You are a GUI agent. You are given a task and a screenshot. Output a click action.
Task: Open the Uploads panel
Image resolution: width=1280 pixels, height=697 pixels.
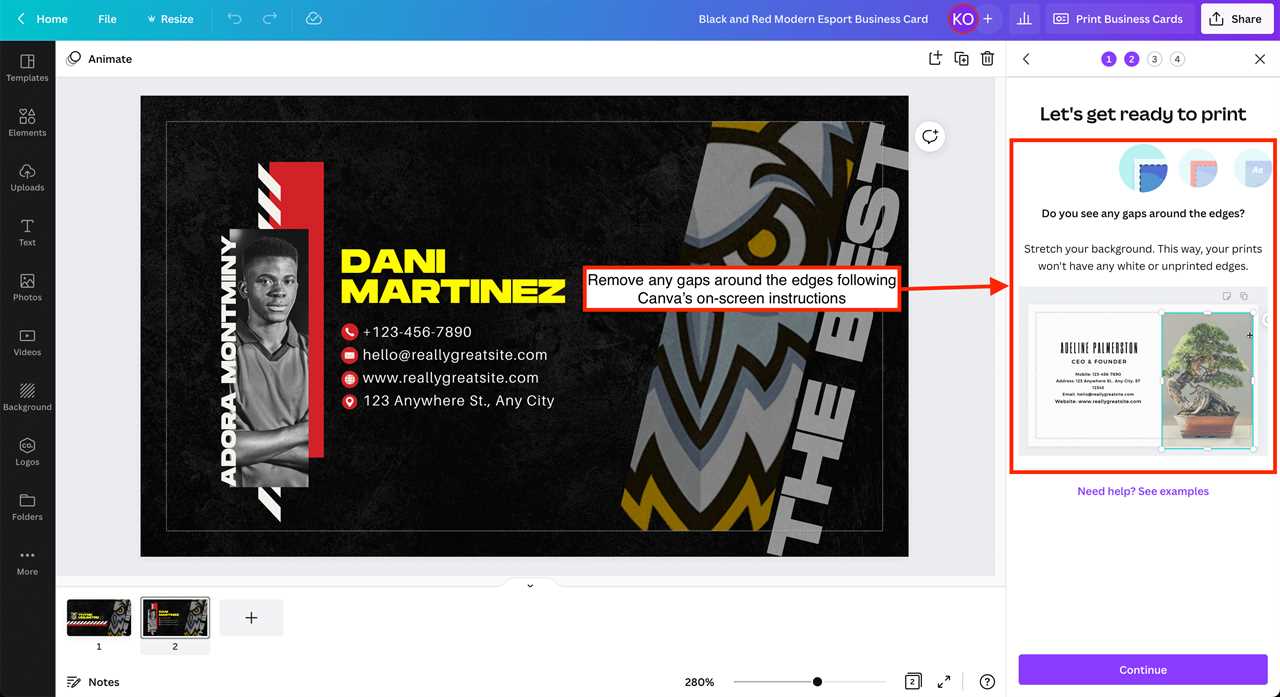click(x=27, y=176)
